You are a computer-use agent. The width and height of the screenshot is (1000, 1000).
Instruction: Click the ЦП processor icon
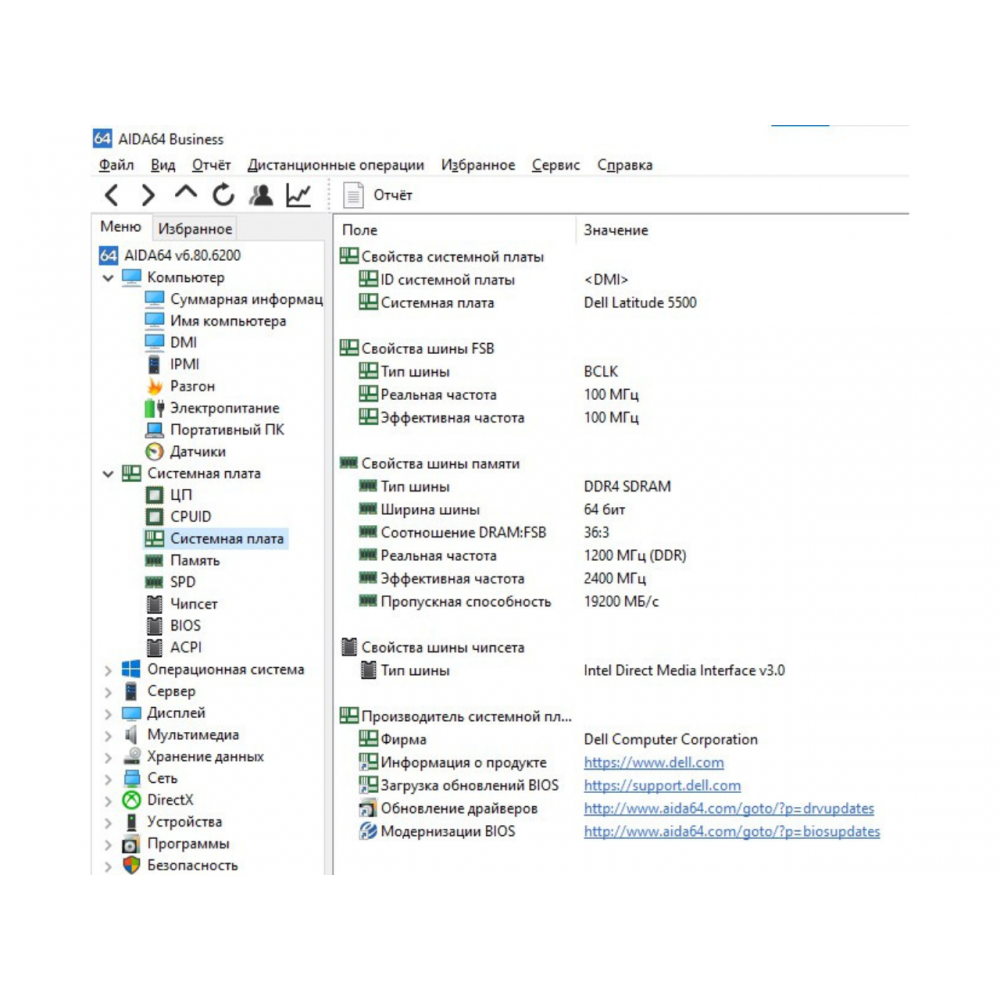pos(154,495)
